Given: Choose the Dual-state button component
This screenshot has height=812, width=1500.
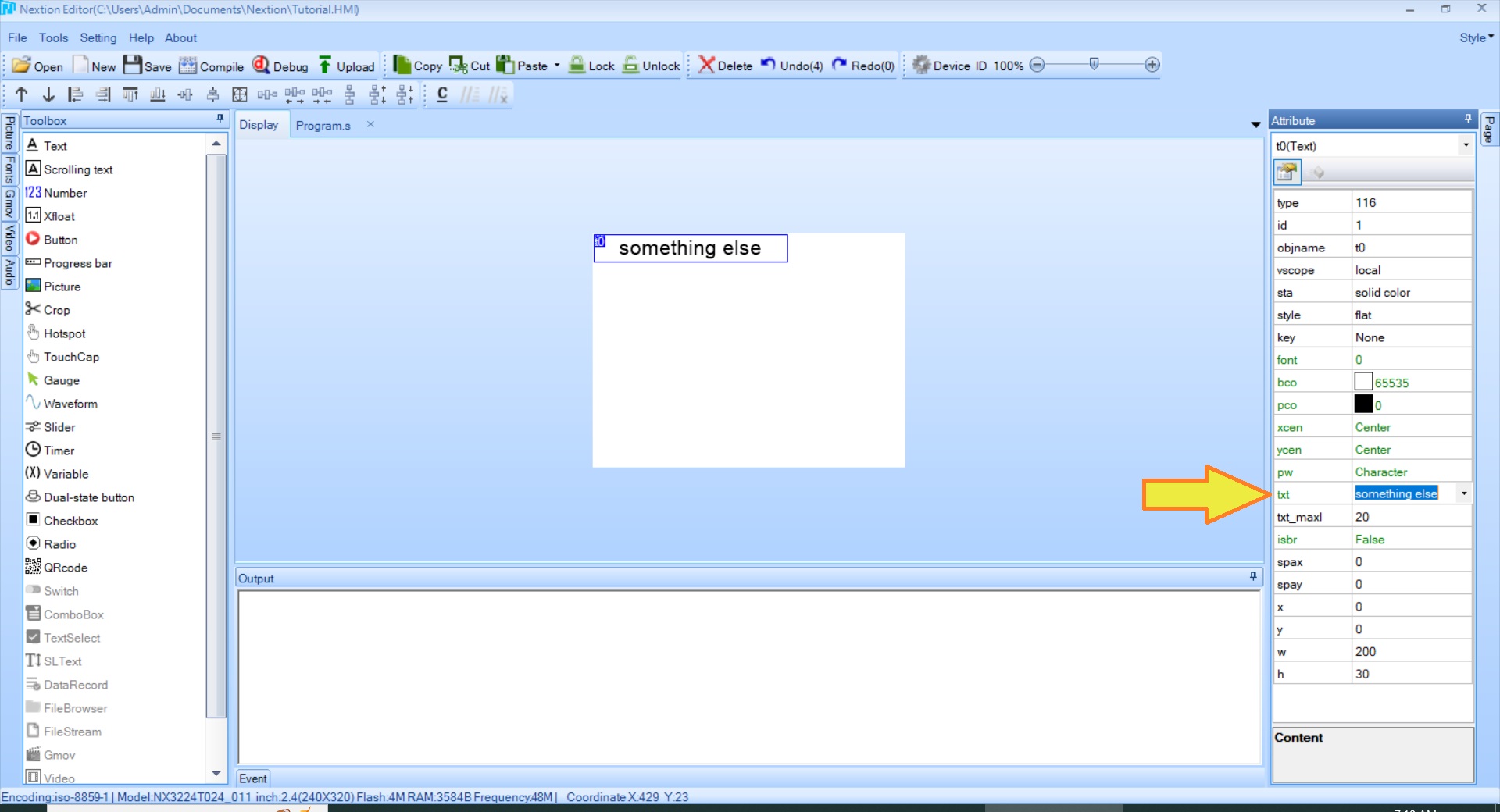Looking at the screenshot, I should 88,497.
